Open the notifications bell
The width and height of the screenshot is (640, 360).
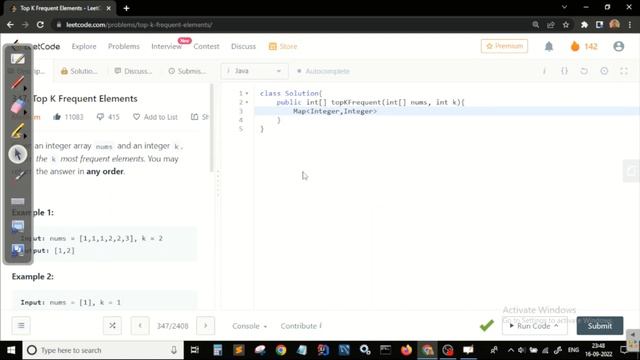[549, 47]
